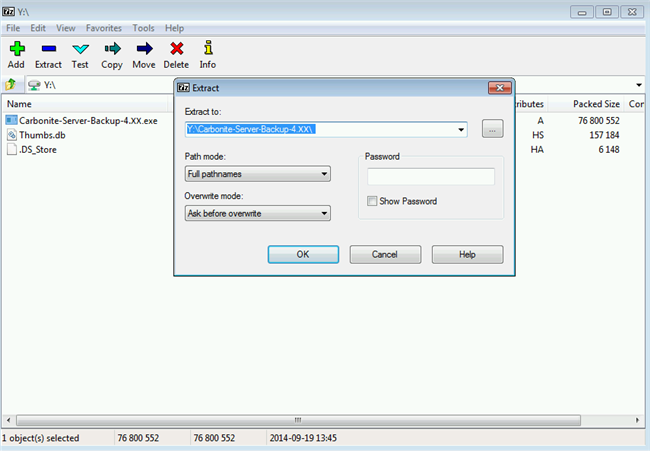Browse for folder with the ... button
This screenshot has height=451, width=650.
(492, 129)
